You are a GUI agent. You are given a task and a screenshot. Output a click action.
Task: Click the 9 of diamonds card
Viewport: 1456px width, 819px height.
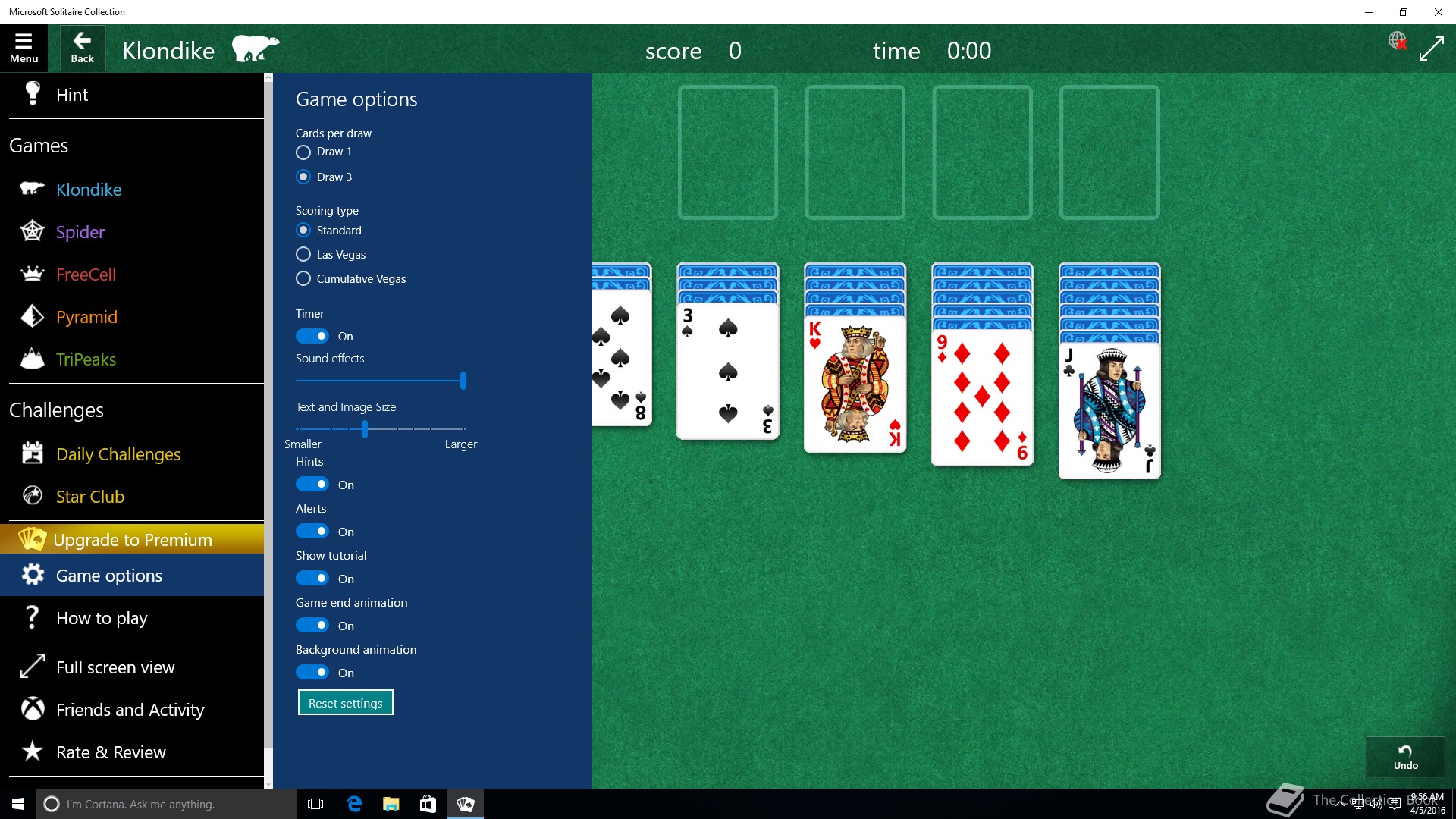(x=982, y=397)
